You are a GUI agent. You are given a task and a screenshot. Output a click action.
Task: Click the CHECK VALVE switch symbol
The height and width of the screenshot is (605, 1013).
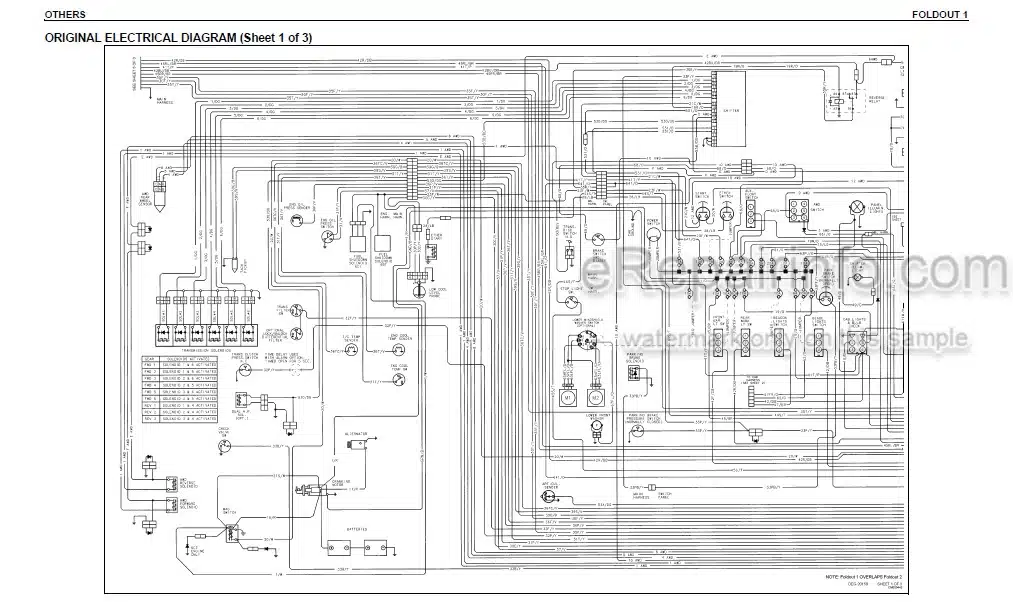pos(225,445)
